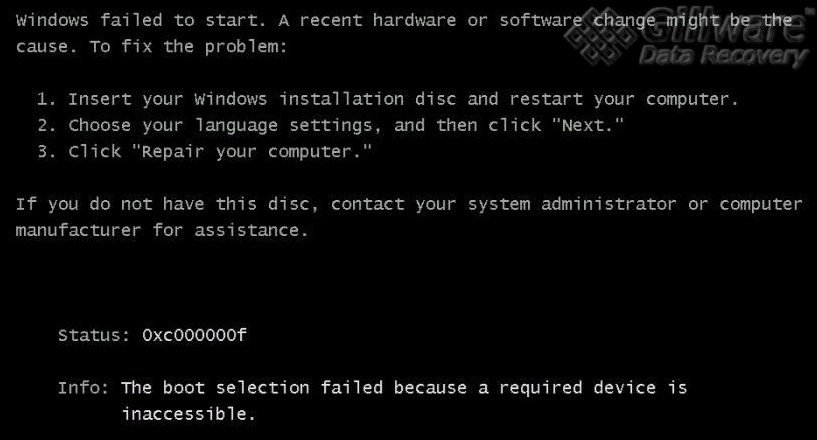Click the number 3 list marker
817x440 pixels.
click(x=43, y=151)
